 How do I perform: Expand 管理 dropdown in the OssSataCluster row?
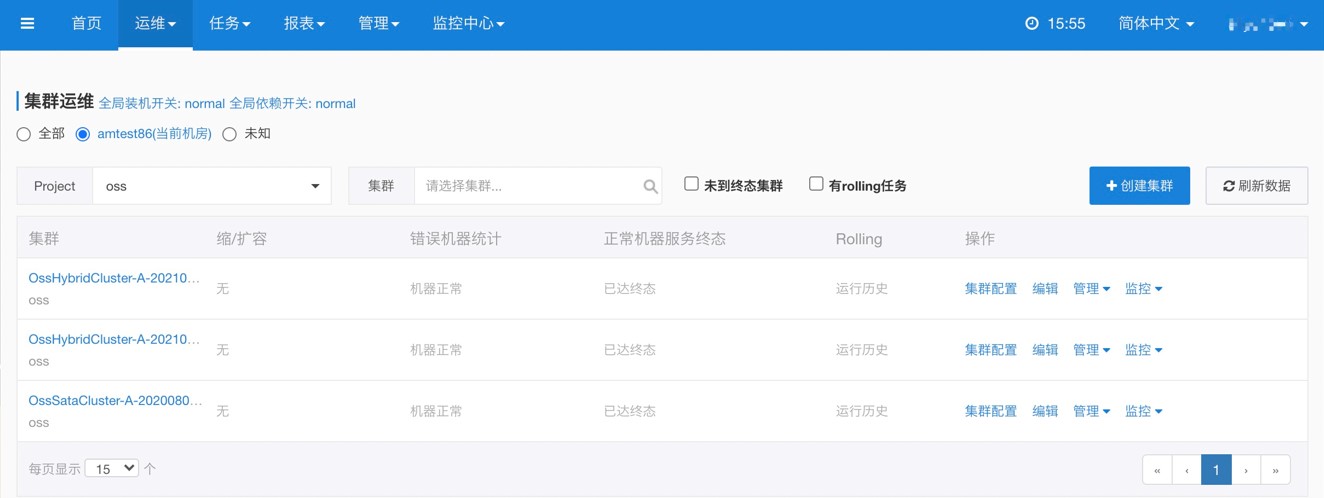[1091, 410]
